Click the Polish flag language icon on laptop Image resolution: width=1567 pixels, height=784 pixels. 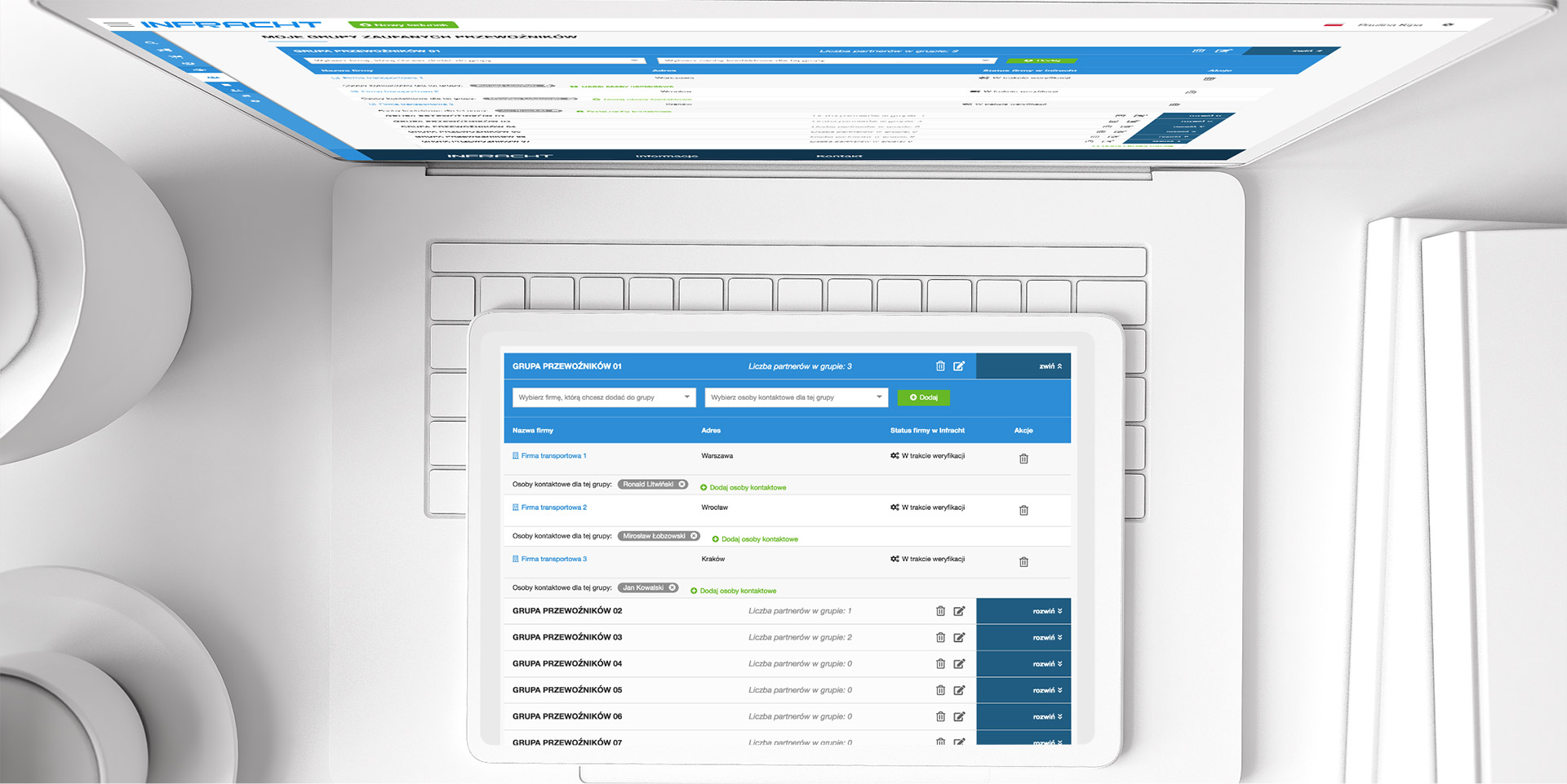coord(1334,25)
